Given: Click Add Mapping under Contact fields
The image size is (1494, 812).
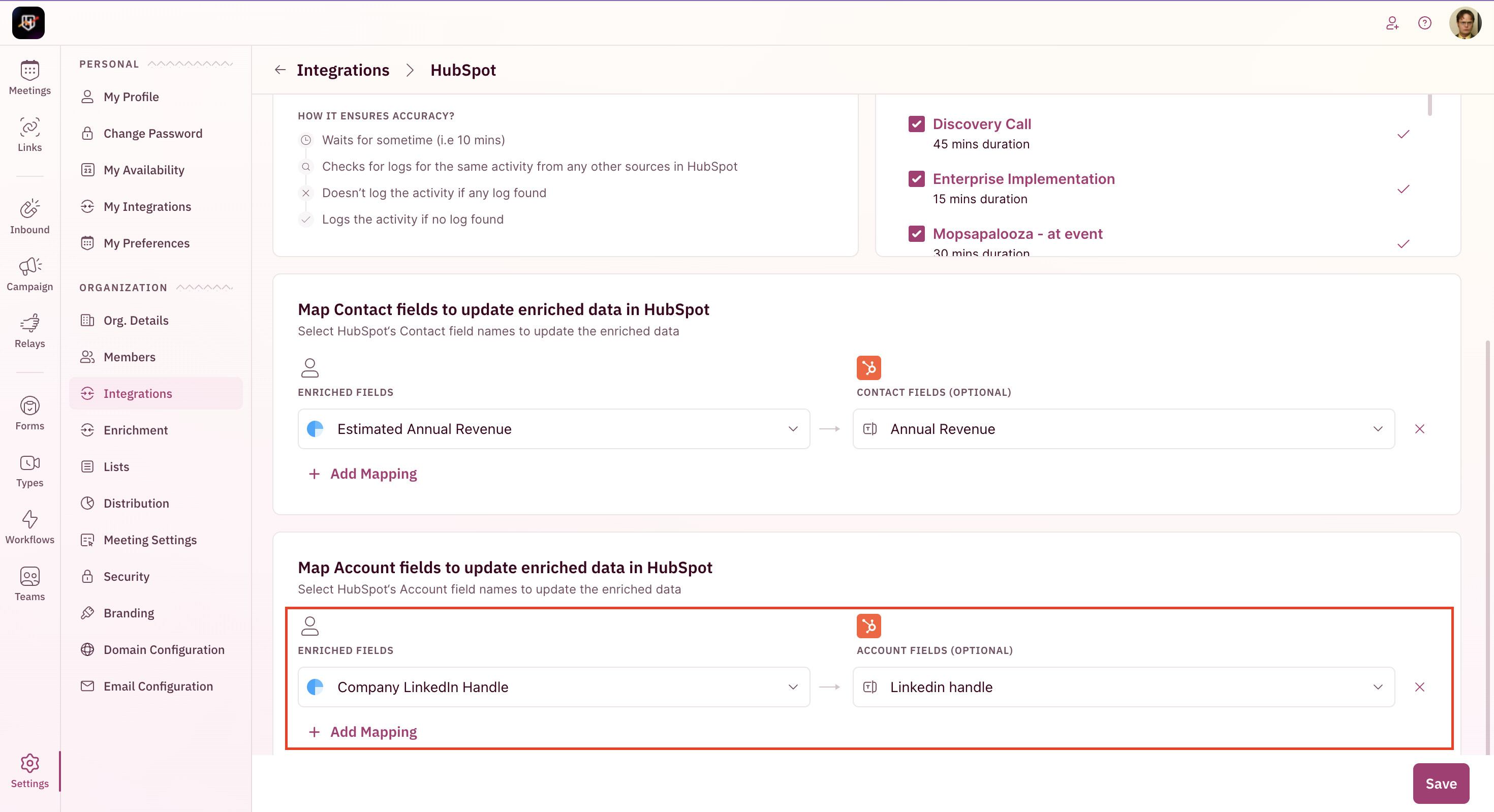Looking at the screenshot, I should (363, 474).
